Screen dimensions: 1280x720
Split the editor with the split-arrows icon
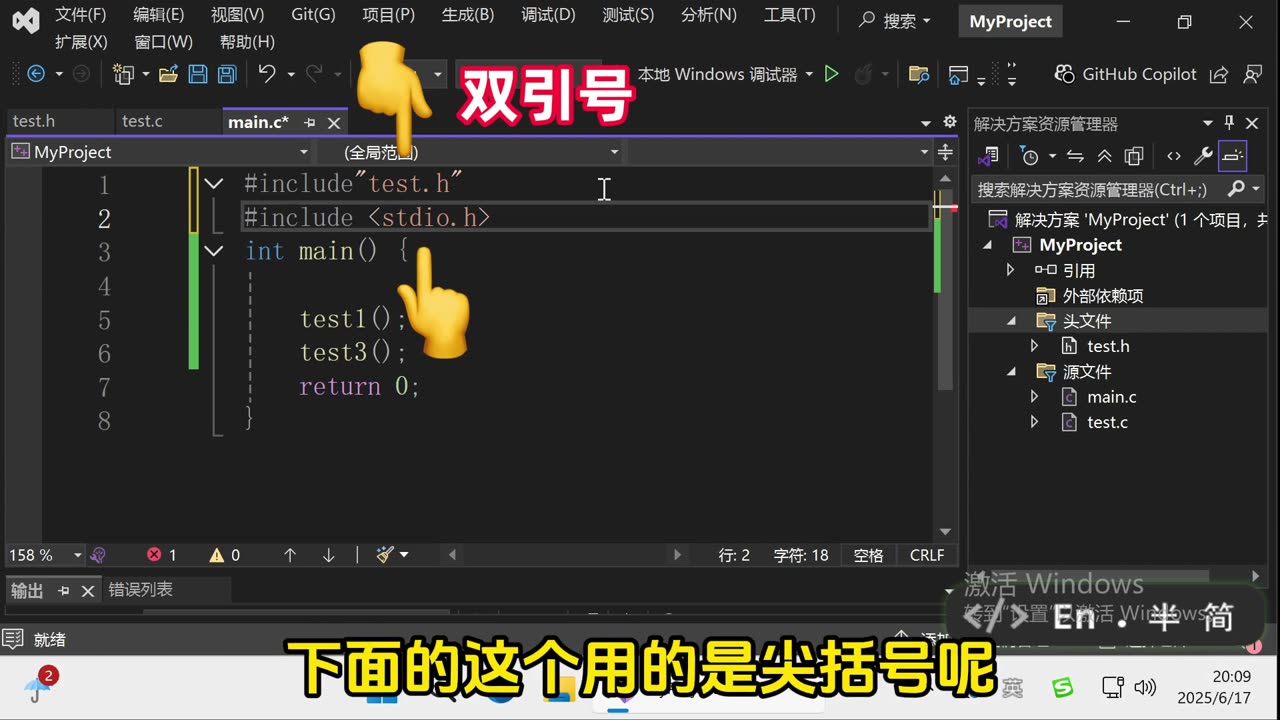click(945, 152)
